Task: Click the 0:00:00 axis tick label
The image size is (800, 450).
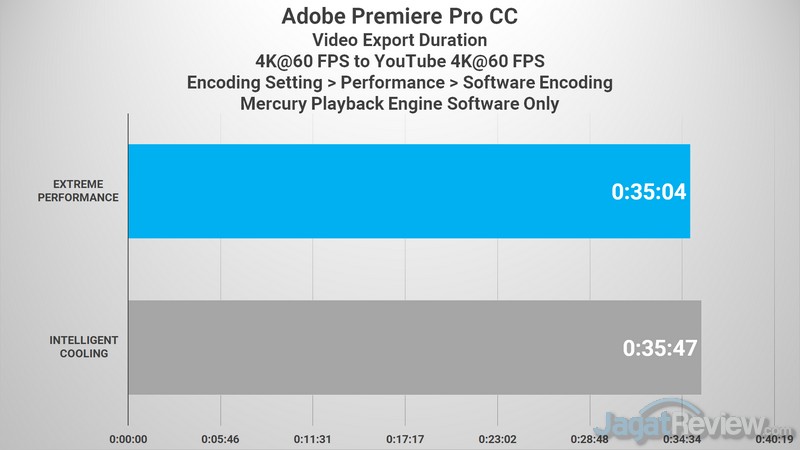Action: coord(128,438)
